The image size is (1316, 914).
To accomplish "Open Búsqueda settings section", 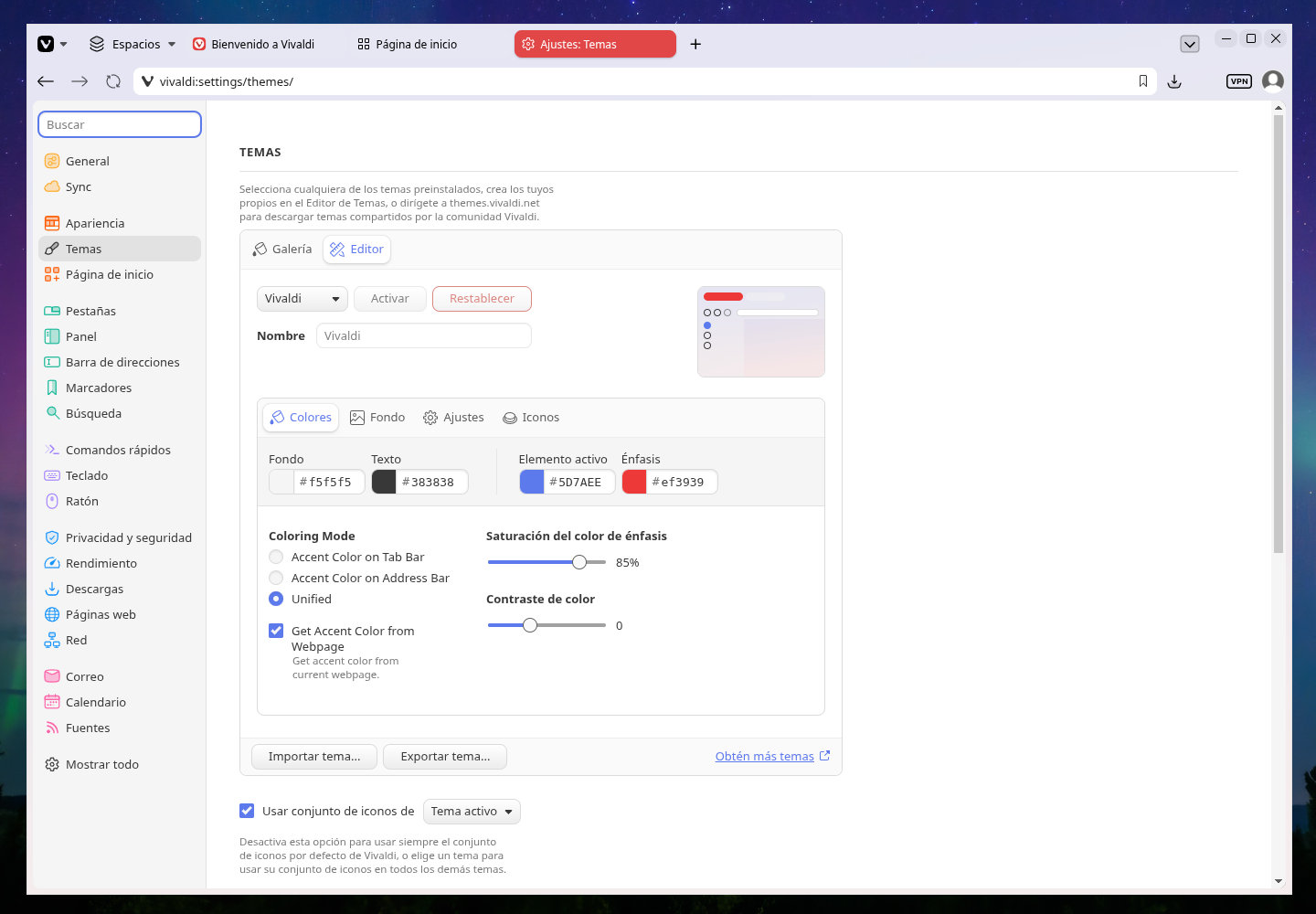I will coord(120,413).
